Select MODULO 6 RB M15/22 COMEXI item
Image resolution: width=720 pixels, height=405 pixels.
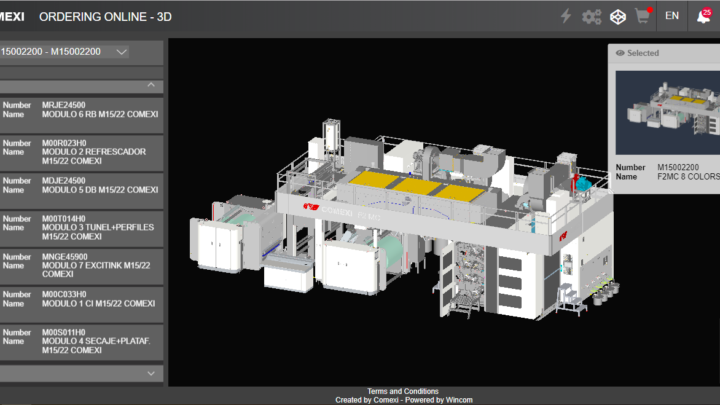click(x=85, y=109)
